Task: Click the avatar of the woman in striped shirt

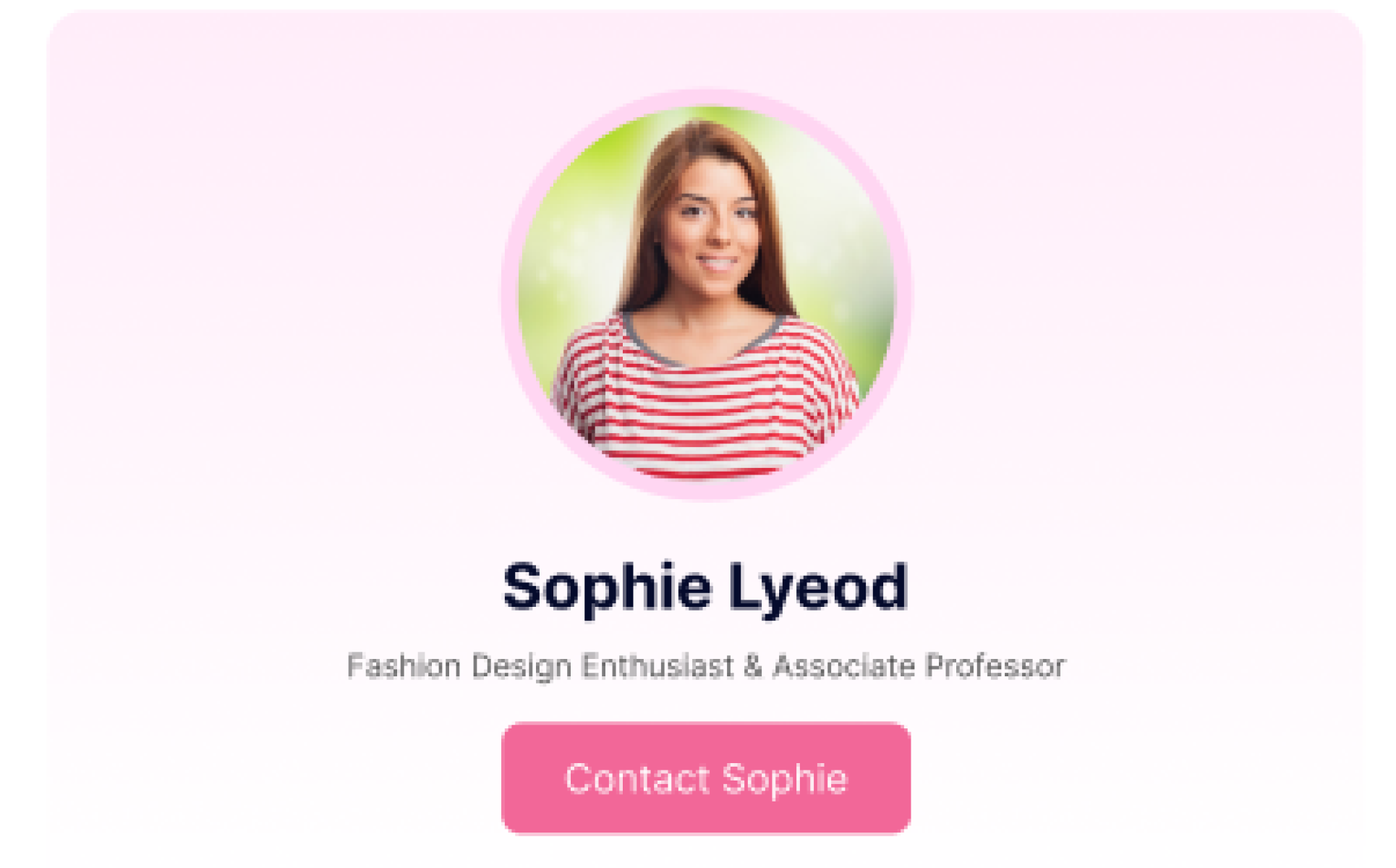Action: point(707,294)
